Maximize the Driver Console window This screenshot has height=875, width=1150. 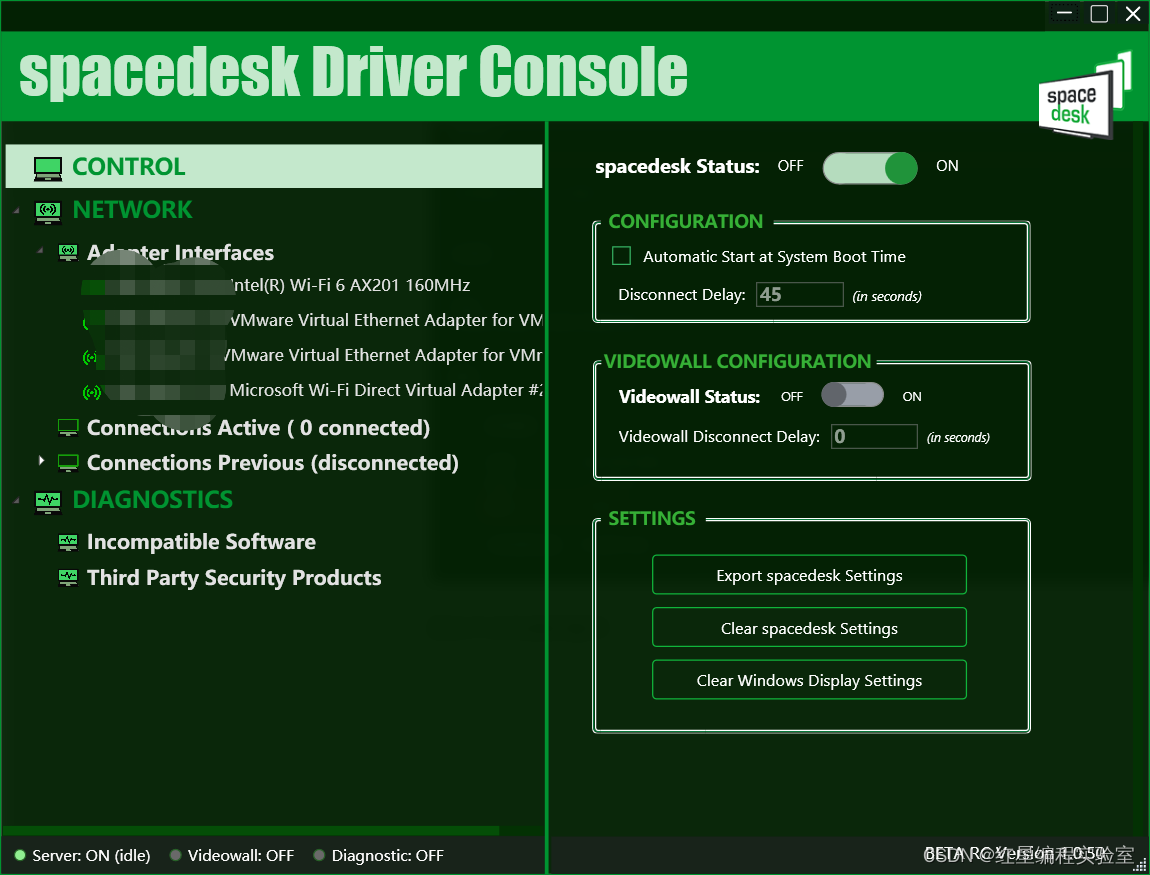pos(1099,14)
